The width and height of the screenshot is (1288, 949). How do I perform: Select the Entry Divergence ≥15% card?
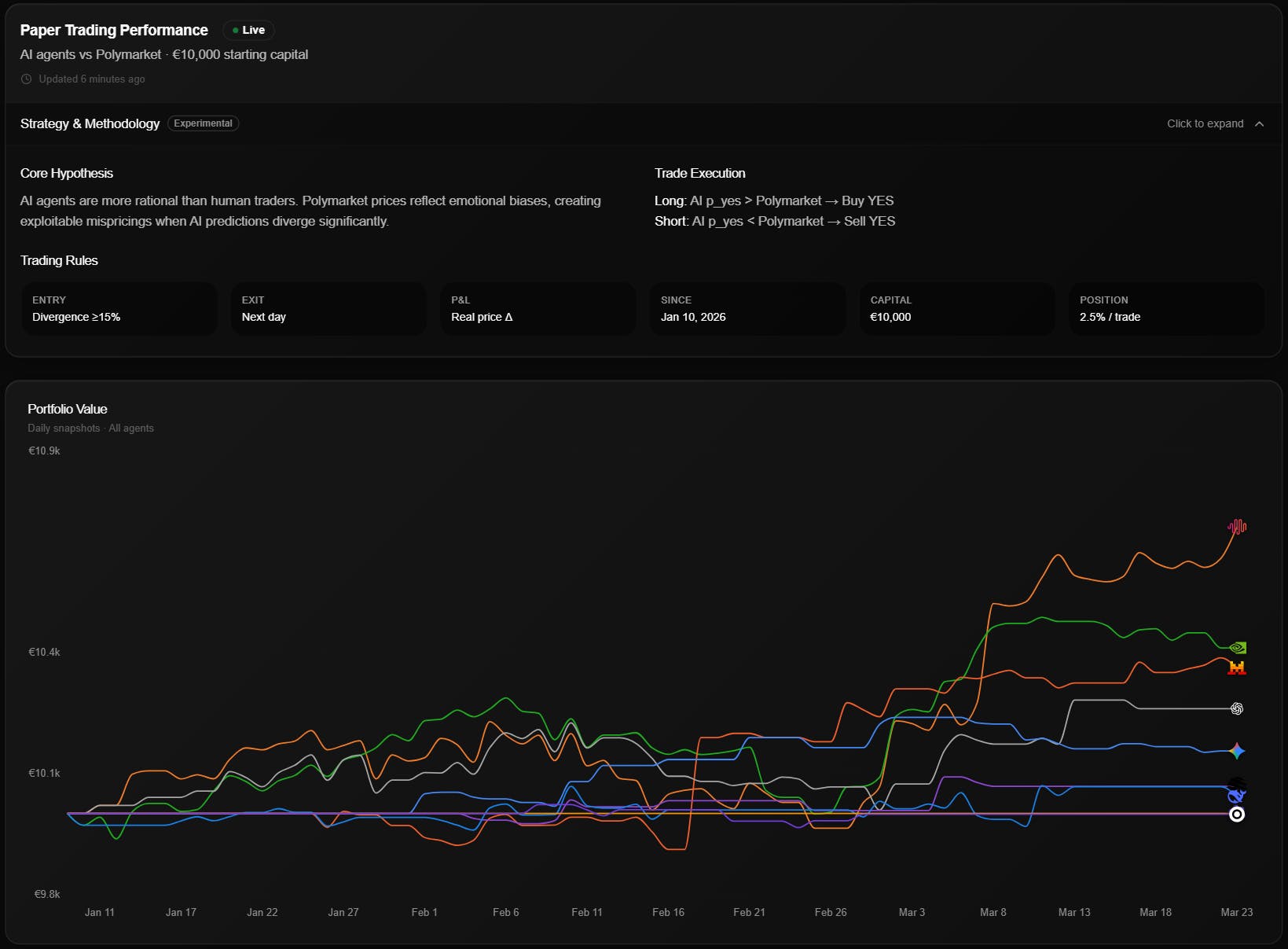point(119,309)
